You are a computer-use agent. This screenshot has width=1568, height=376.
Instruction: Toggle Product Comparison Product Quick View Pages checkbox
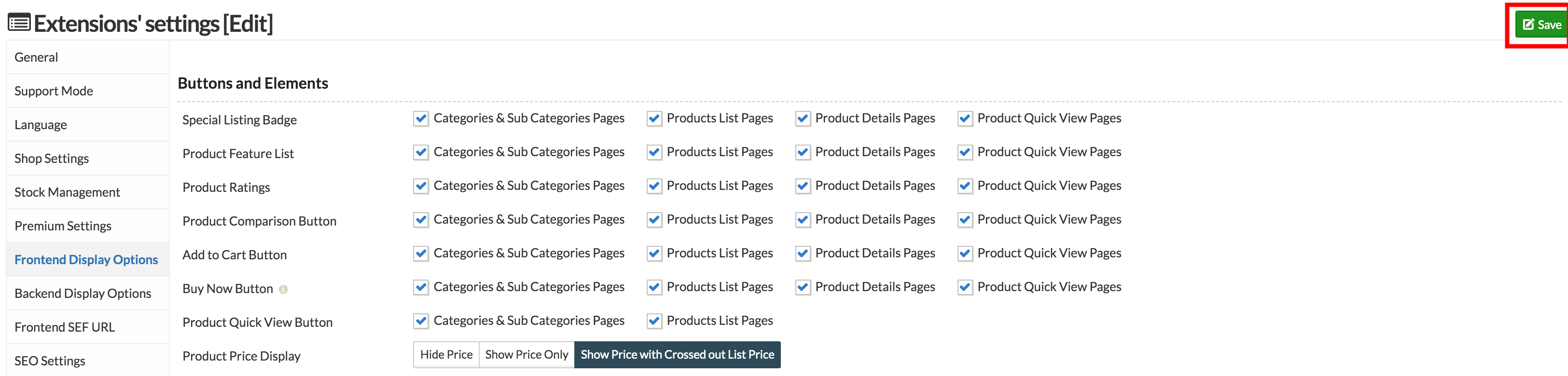coord(964,220)
